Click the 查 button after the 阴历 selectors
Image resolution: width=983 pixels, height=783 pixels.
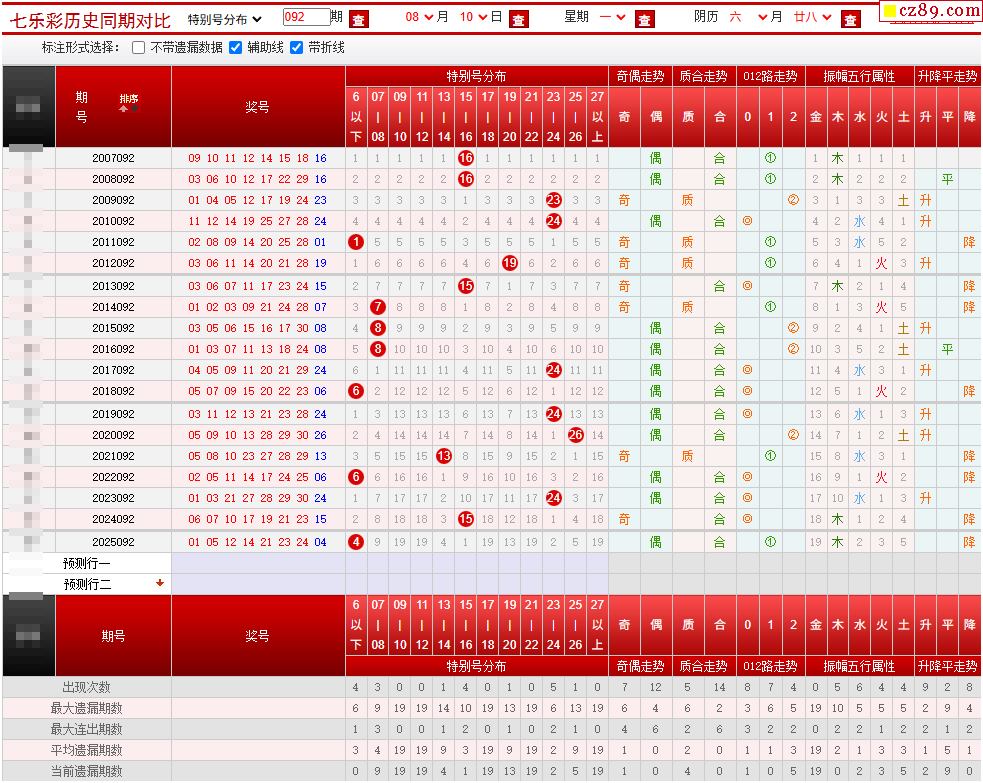[x=851, y=19]
